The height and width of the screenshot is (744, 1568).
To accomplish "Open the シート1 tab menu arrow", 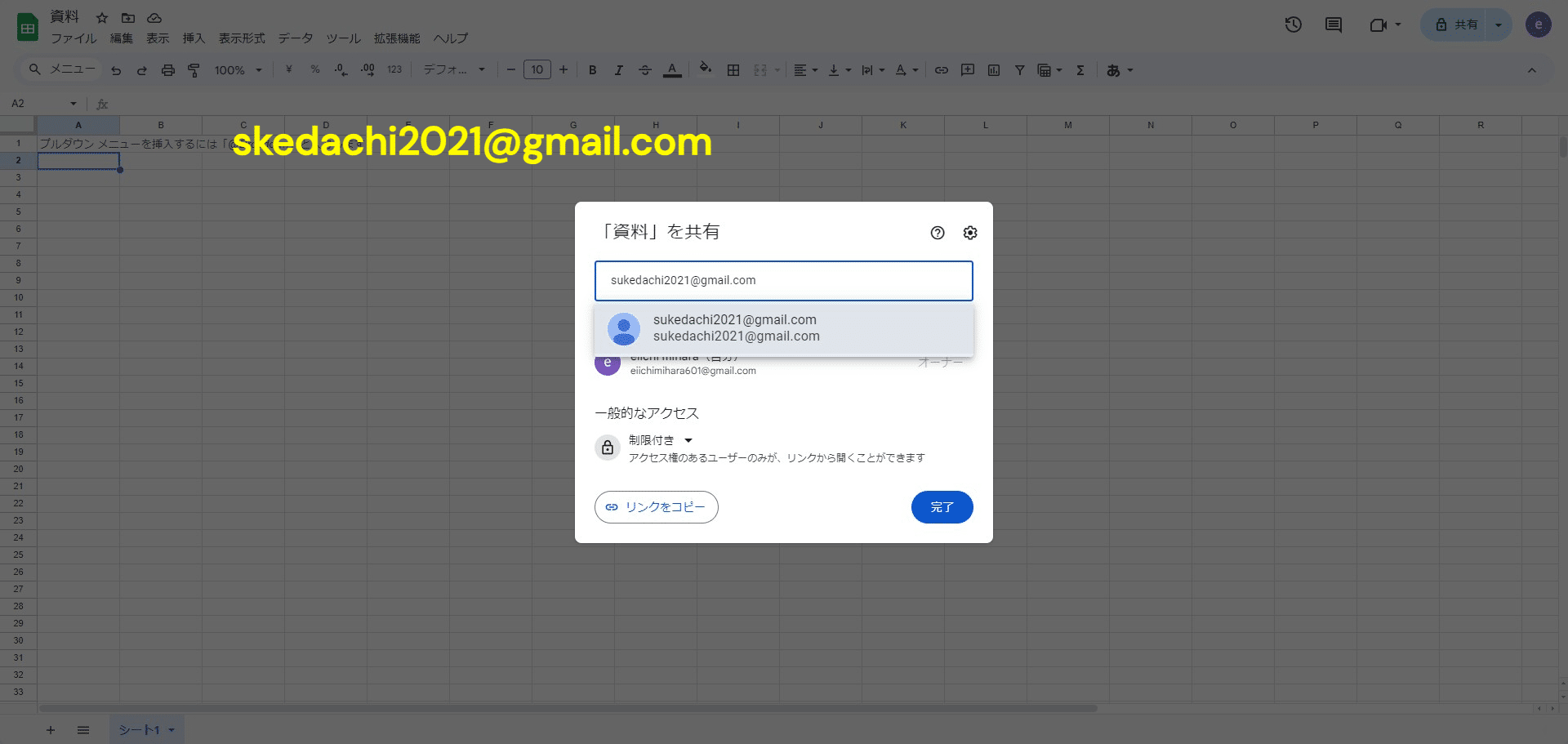I will pyautogui.click(x=171, y=730).
